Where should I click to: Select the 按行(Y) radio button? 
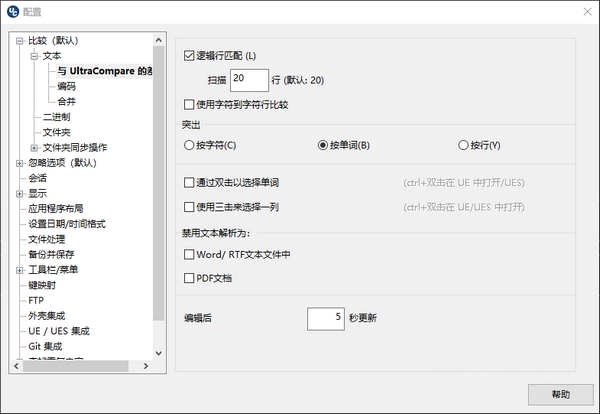coord(463,145)
